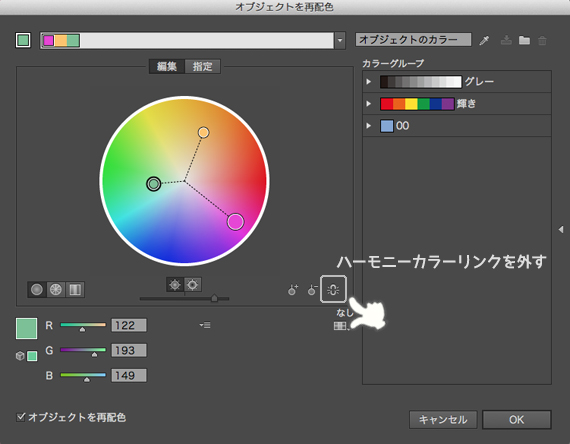
Task: Click the R value slider
Action: click(x=83, y=325)
